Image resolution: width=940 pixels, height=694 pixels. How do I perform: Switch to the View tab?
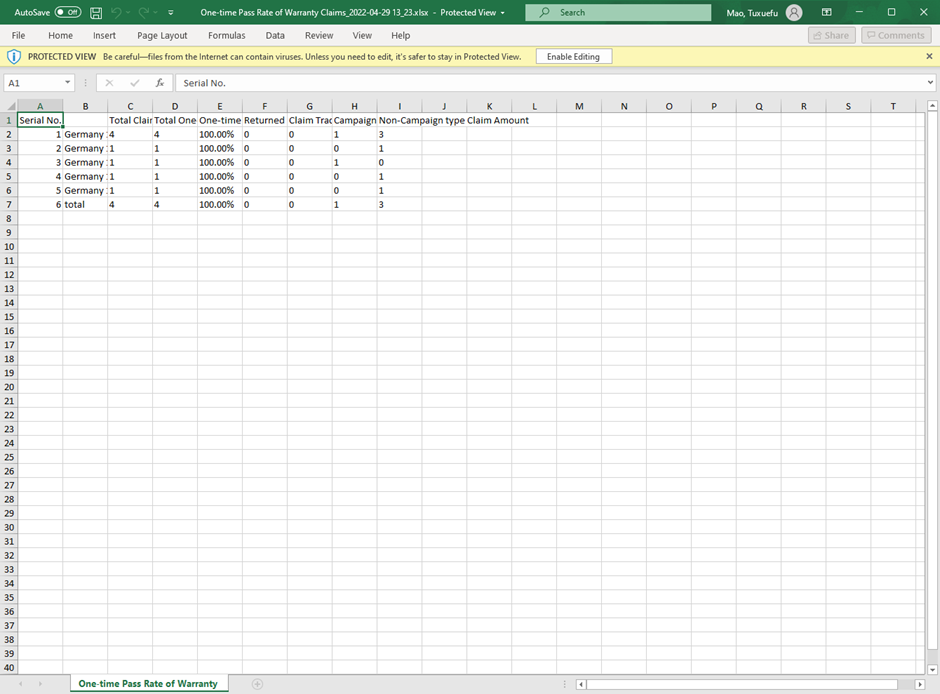[x=362, y=35]
